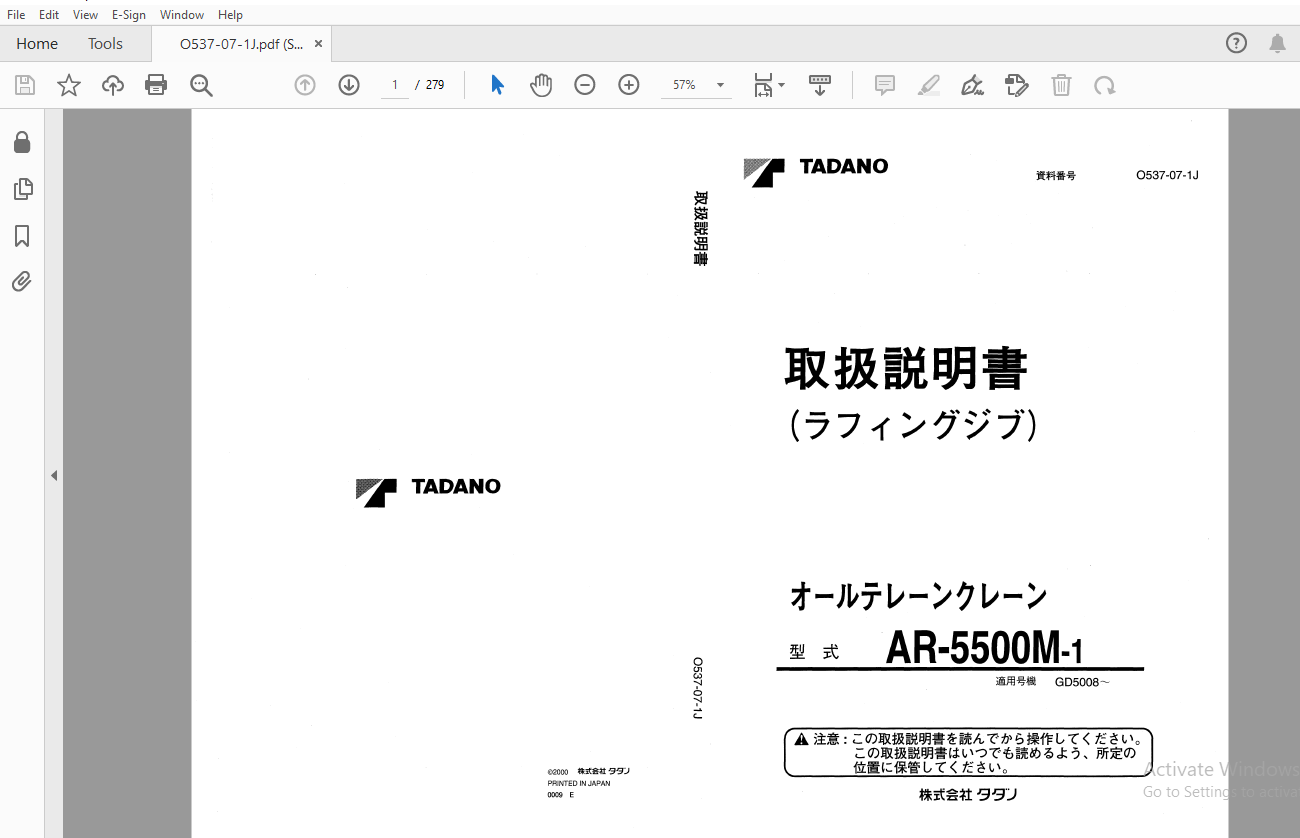
Task: Expand the left navigation pane arrow
Action: coord(54,476)
